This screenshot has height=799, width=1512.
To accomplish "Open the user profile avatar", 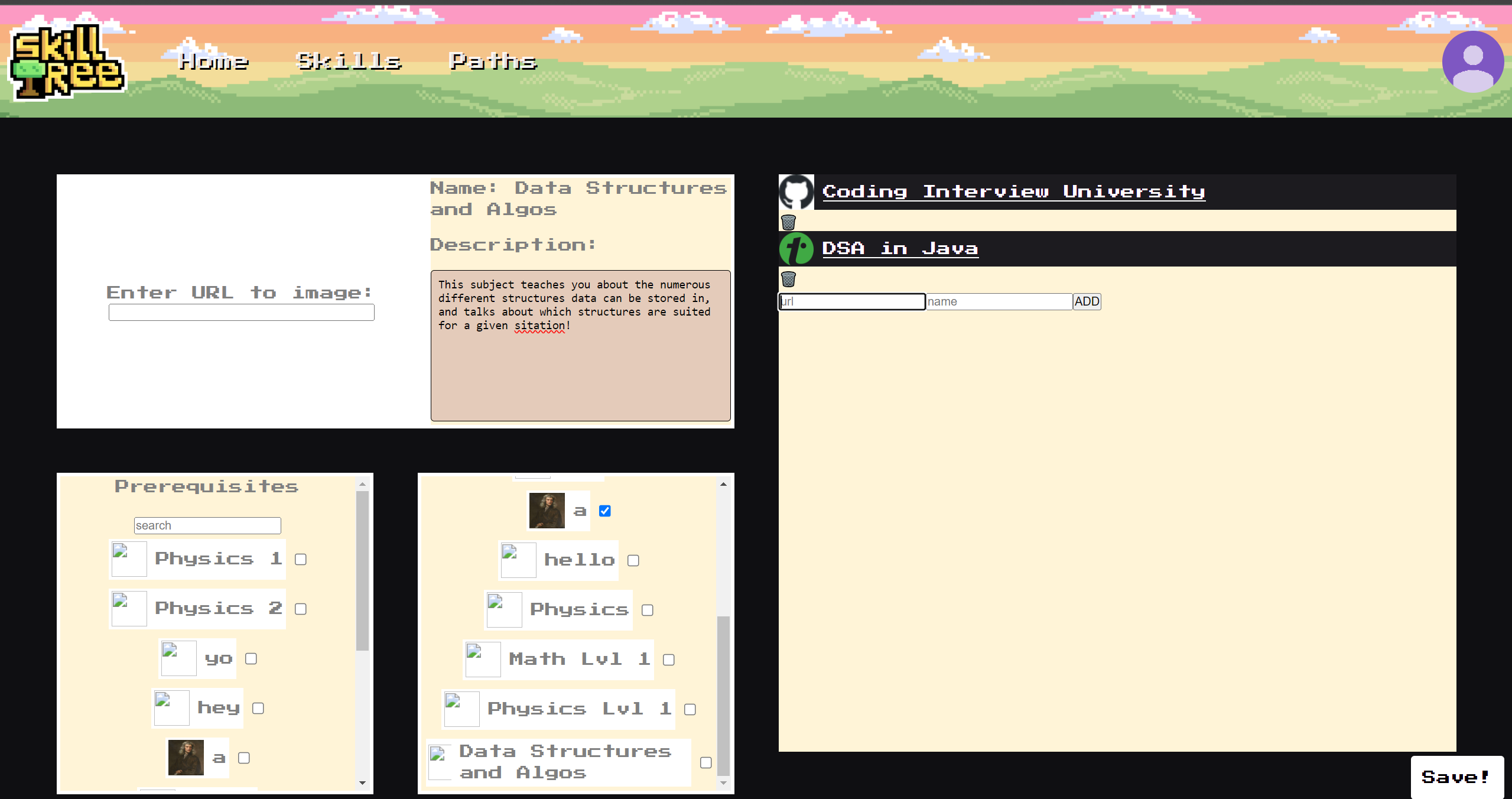I will (x=1472, y=61).
